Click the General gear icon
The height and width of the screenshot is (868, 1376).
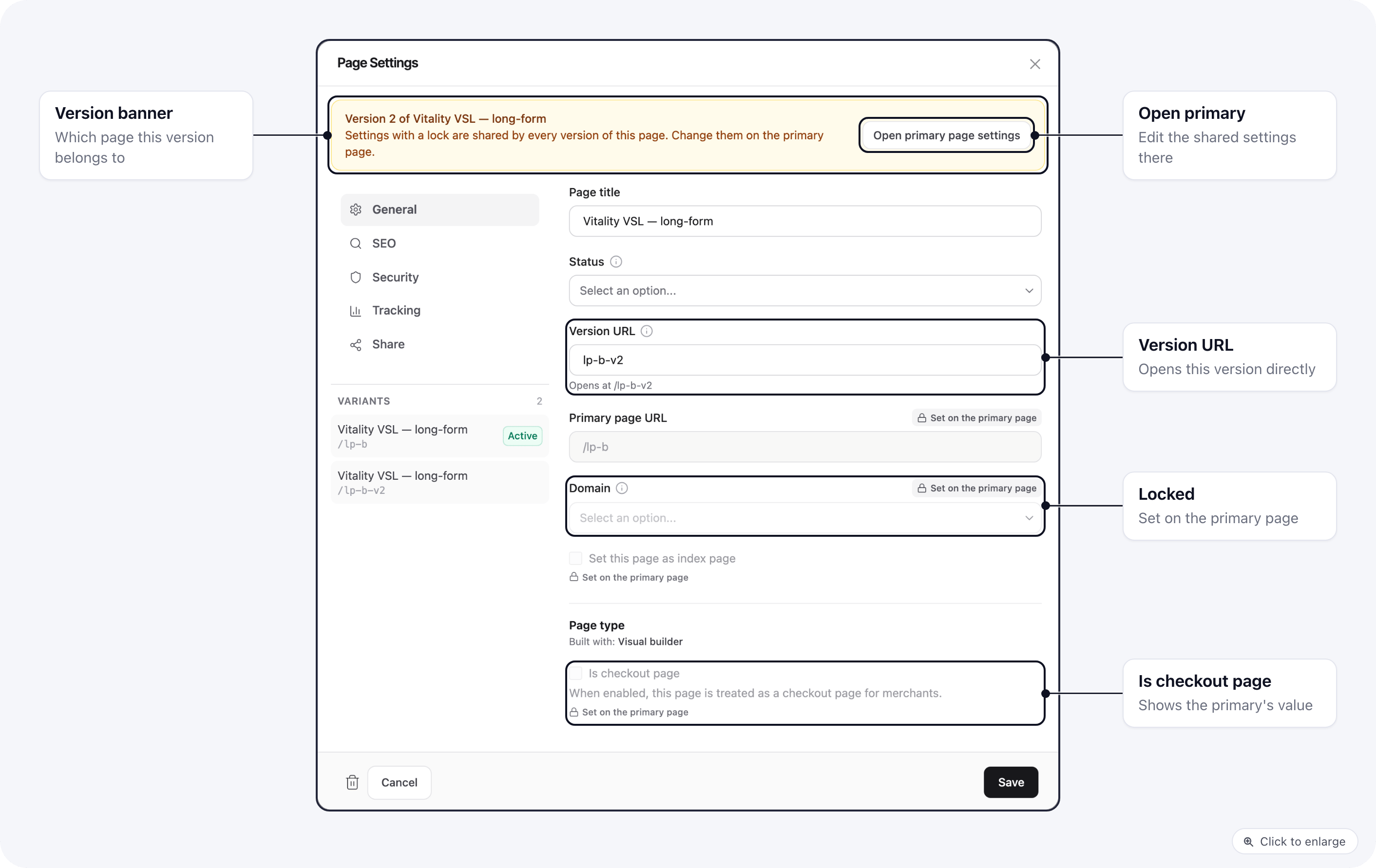[355, 210]
